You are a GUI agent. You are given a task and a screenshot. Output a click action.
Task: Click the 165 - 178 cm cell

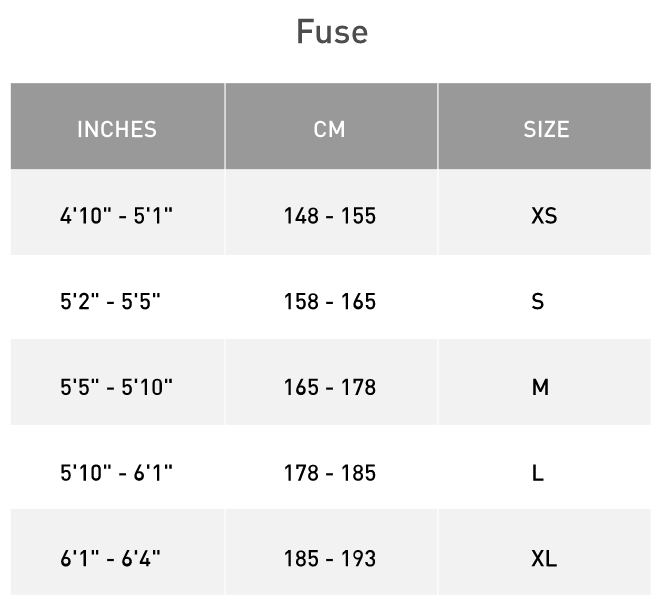click(x=330, y=387)
